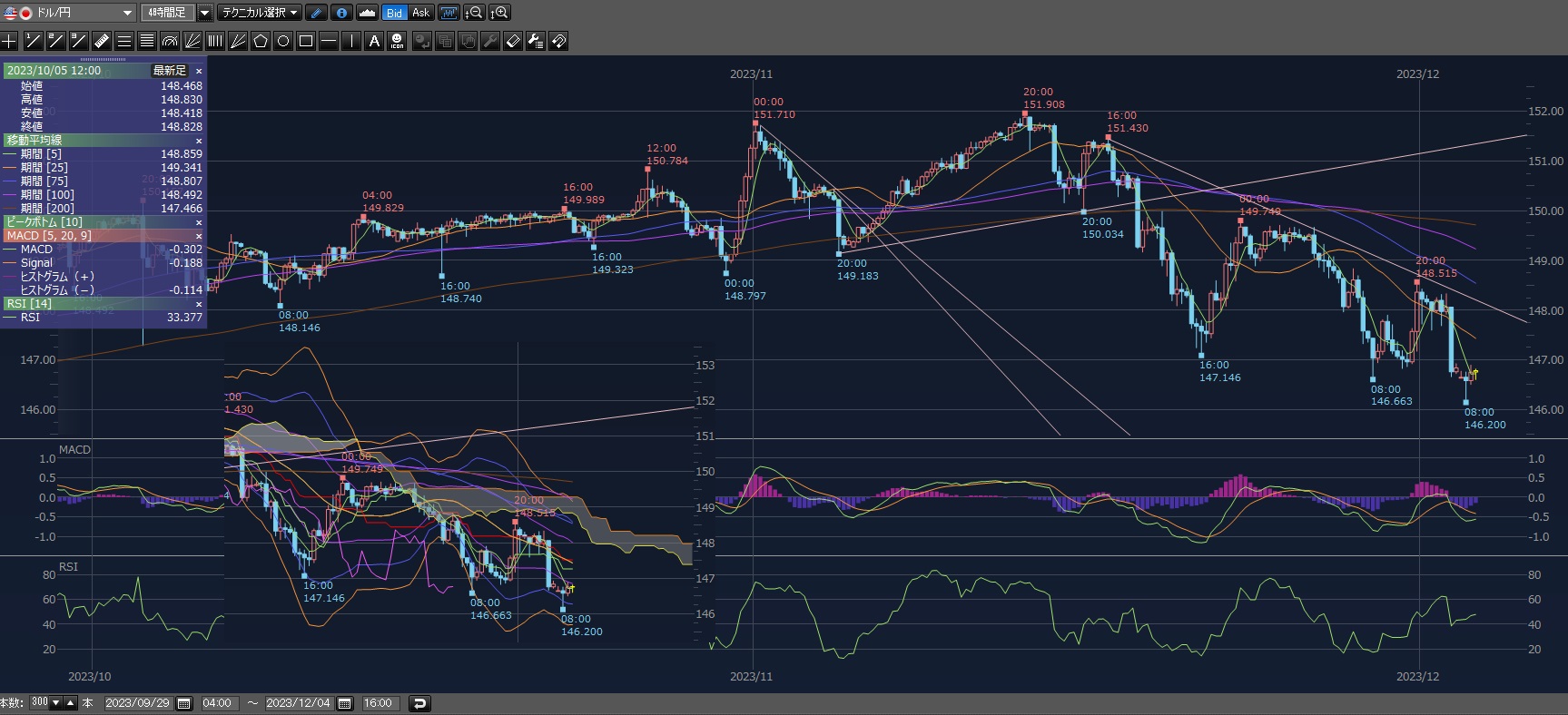Click the zoom in magnifier icon
Screen dimensions: 1568x715
click(x=499, y=13)
